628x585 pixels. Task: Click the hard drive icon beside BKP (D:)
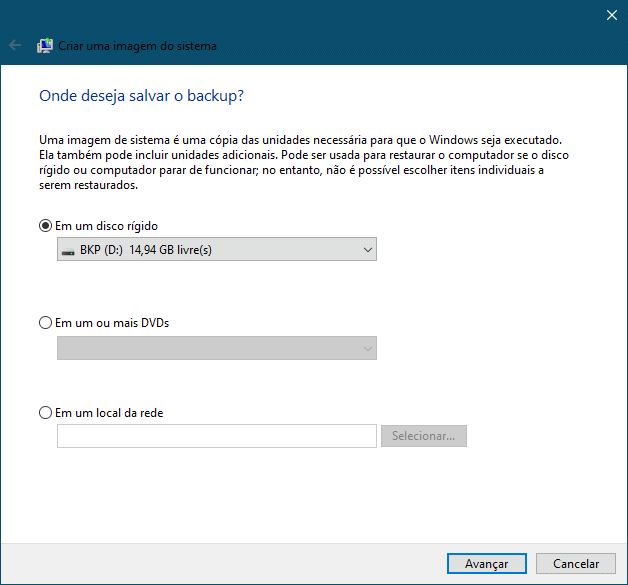point(68,250)
